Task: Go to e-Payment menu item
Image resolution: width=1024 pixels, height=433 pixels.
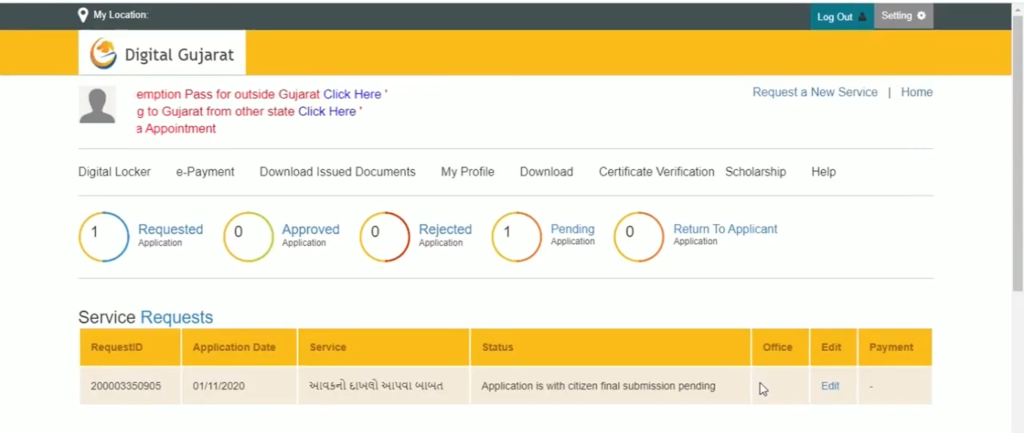Action: point(205,172)
